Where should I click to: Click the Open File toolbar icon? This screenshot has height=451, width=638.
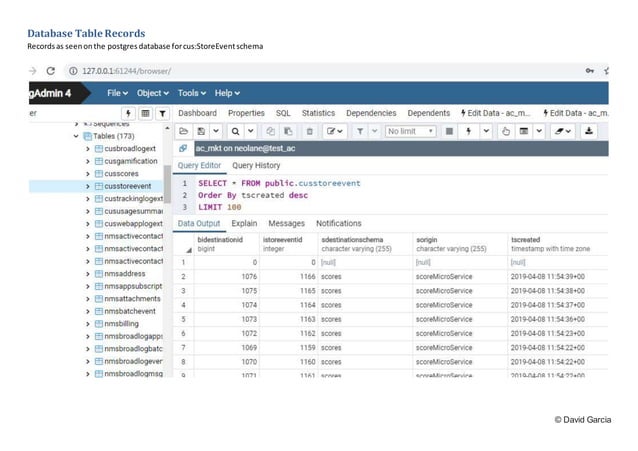pos(184,131)
